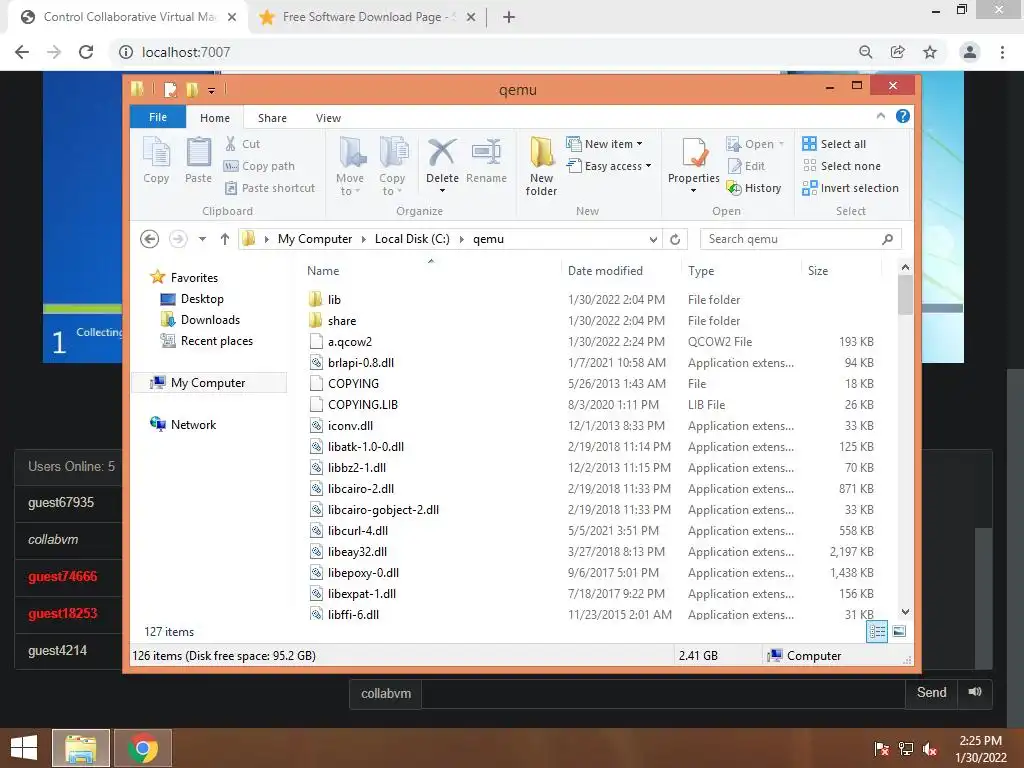Sort files by Name column
The image size is (1024, 768).
tap(323, 270)
